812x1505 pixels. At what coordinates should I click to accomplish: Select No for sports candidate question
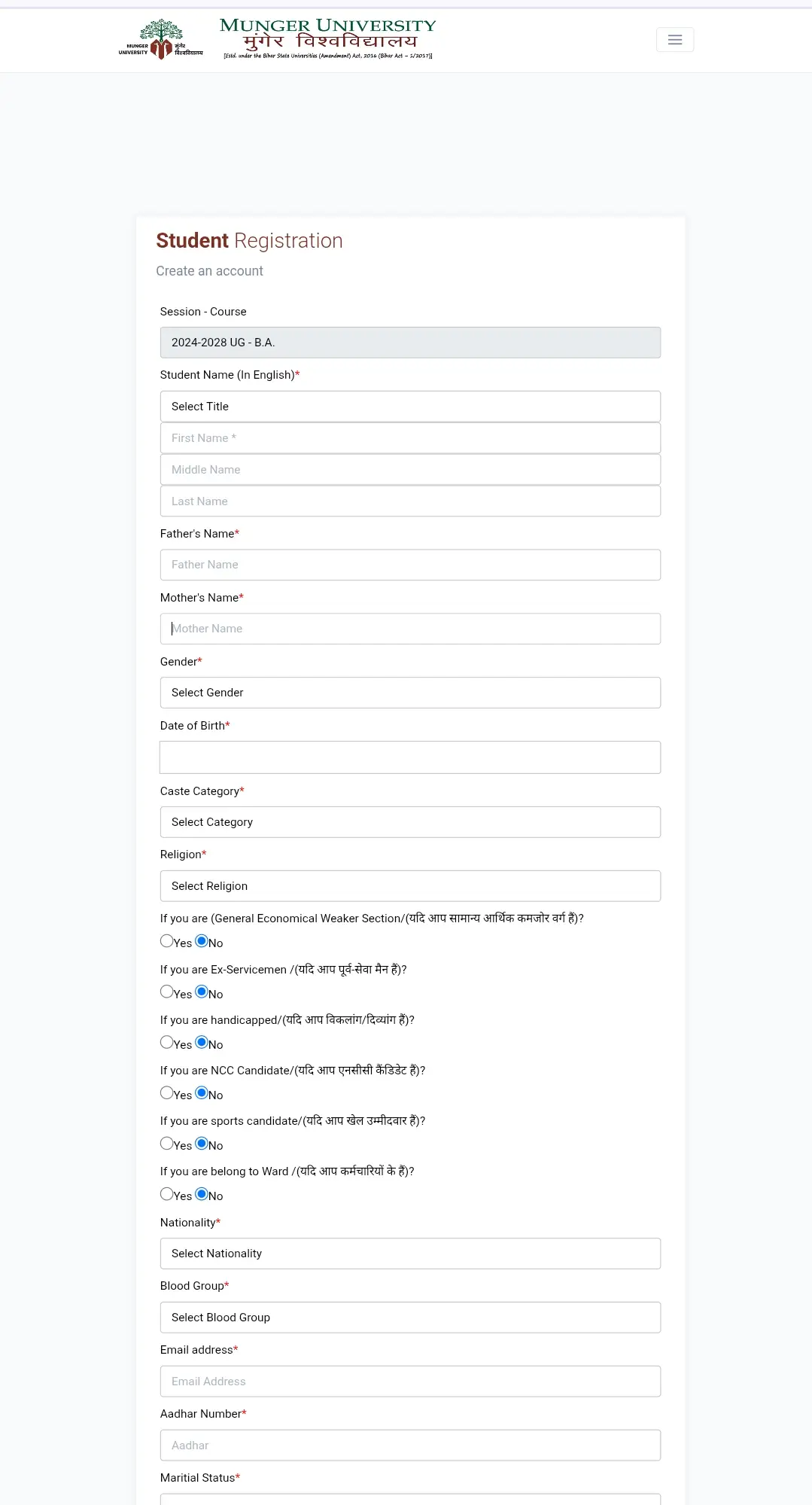coord(202,1143)
